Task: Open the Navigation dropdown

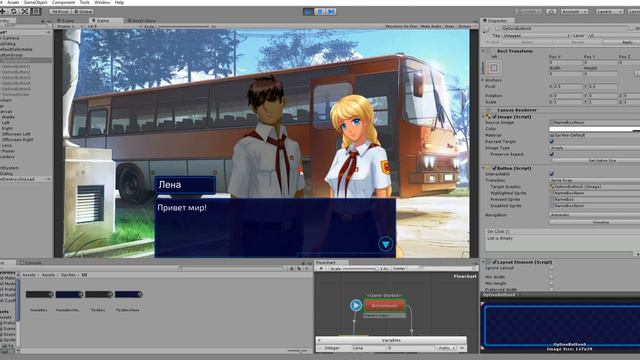Action: point(594,214)
